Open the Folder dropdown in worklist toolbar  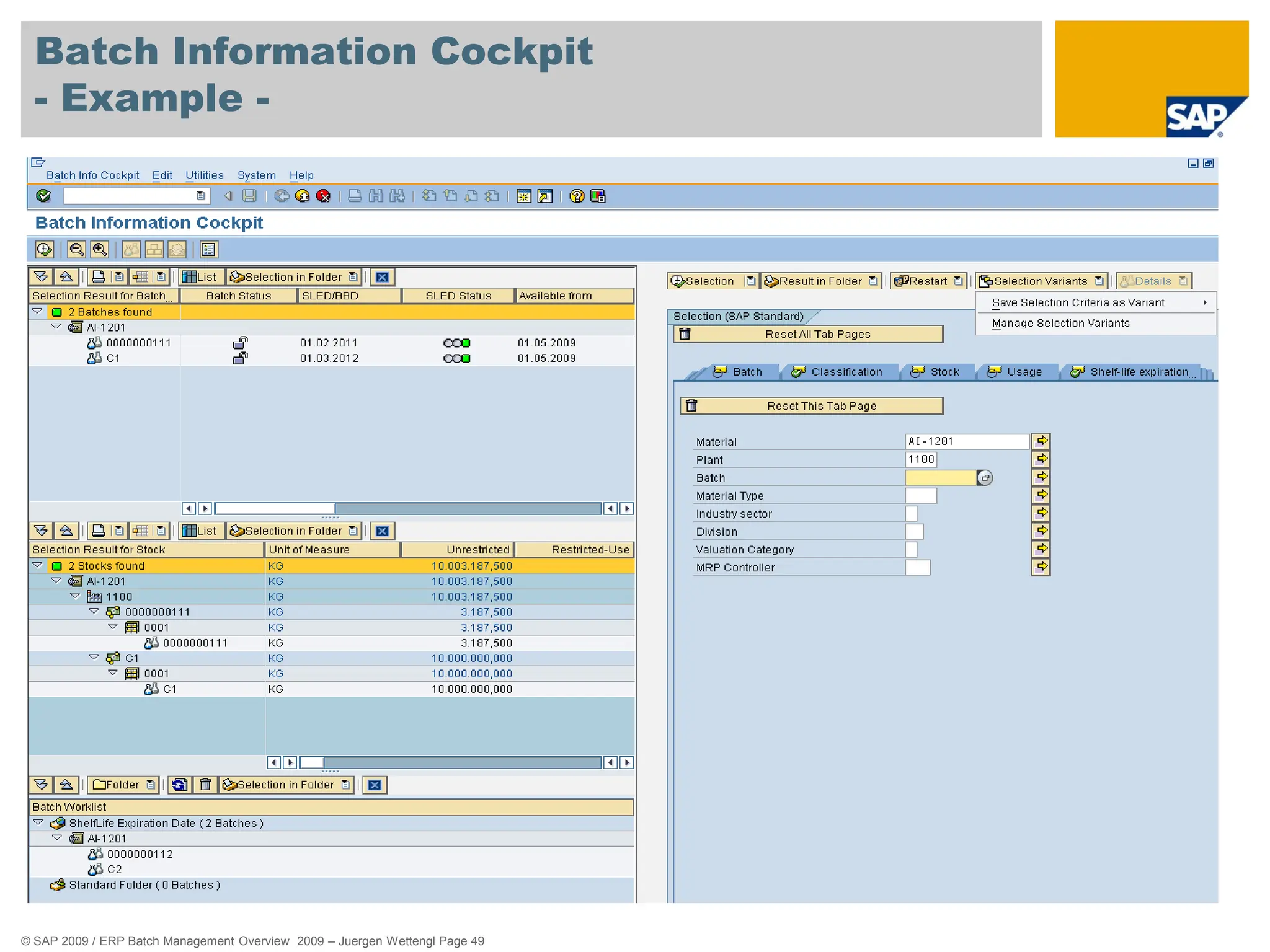click(151, 785)
